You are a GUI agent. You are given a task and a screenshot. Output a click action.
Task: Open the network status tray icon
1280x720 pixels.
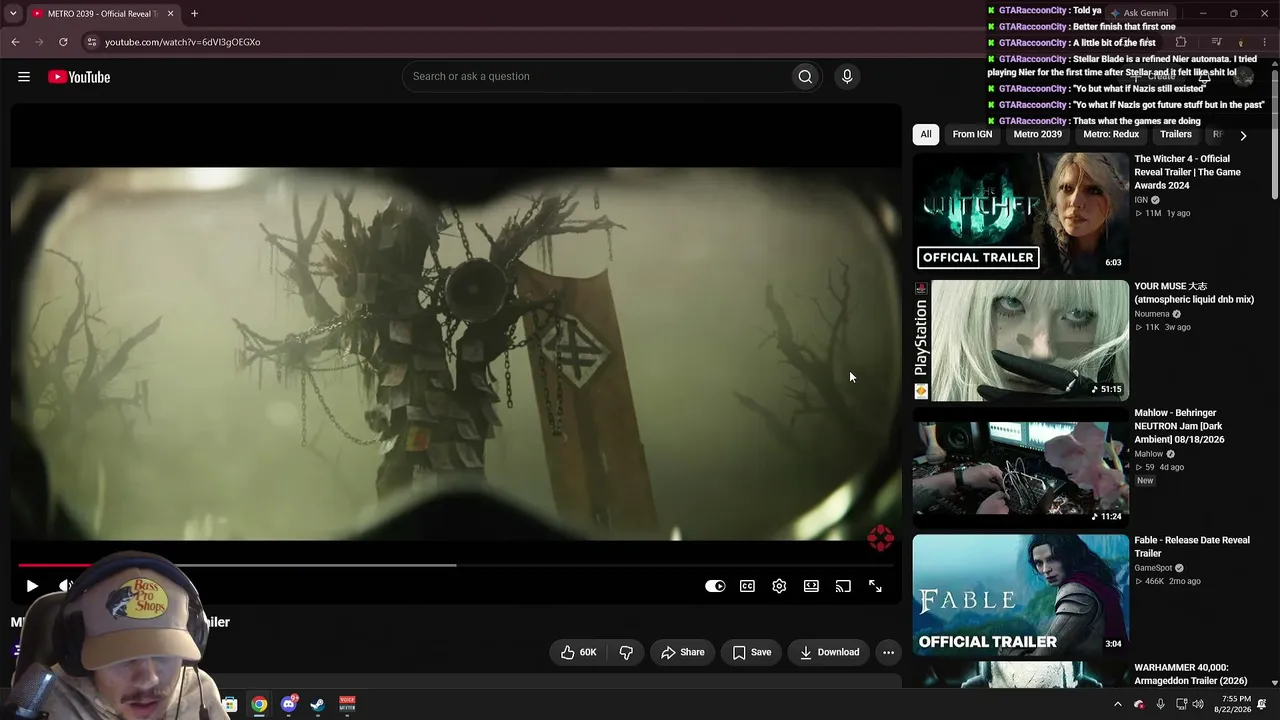coord(1181,705)
